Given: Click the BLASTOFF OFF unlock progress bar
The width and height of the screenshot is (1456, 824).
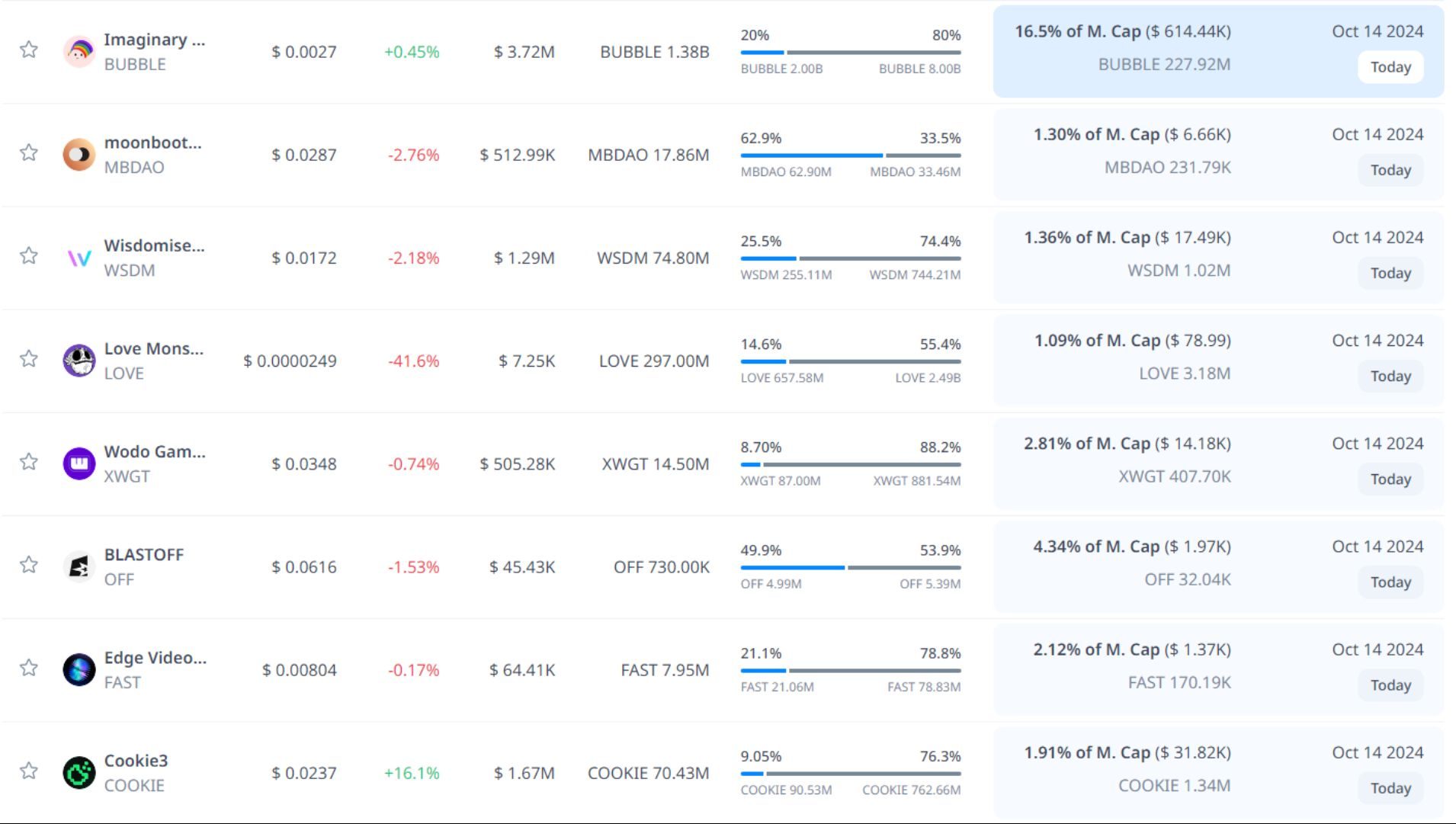Looking at the screenshot, I should click(x=850, y=568).
